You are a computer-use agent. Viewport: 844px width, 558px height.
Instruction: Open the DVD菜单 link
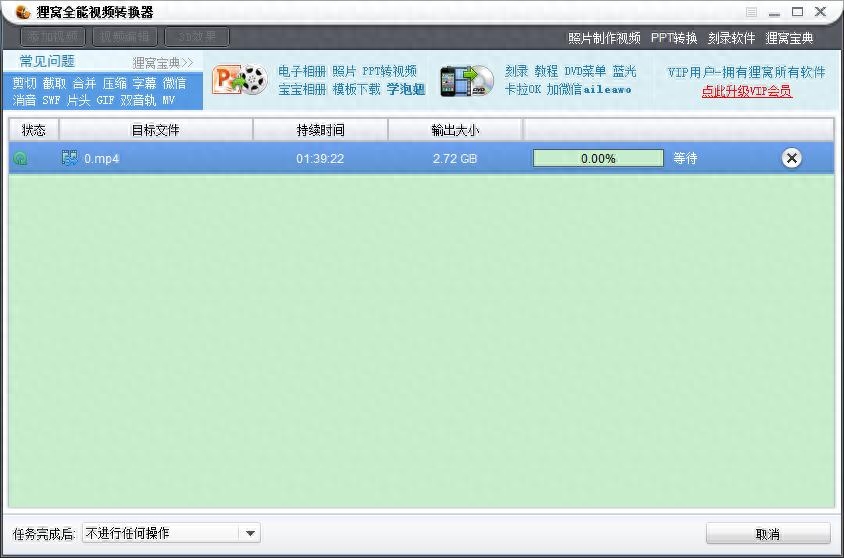click(x=585, y=71)
